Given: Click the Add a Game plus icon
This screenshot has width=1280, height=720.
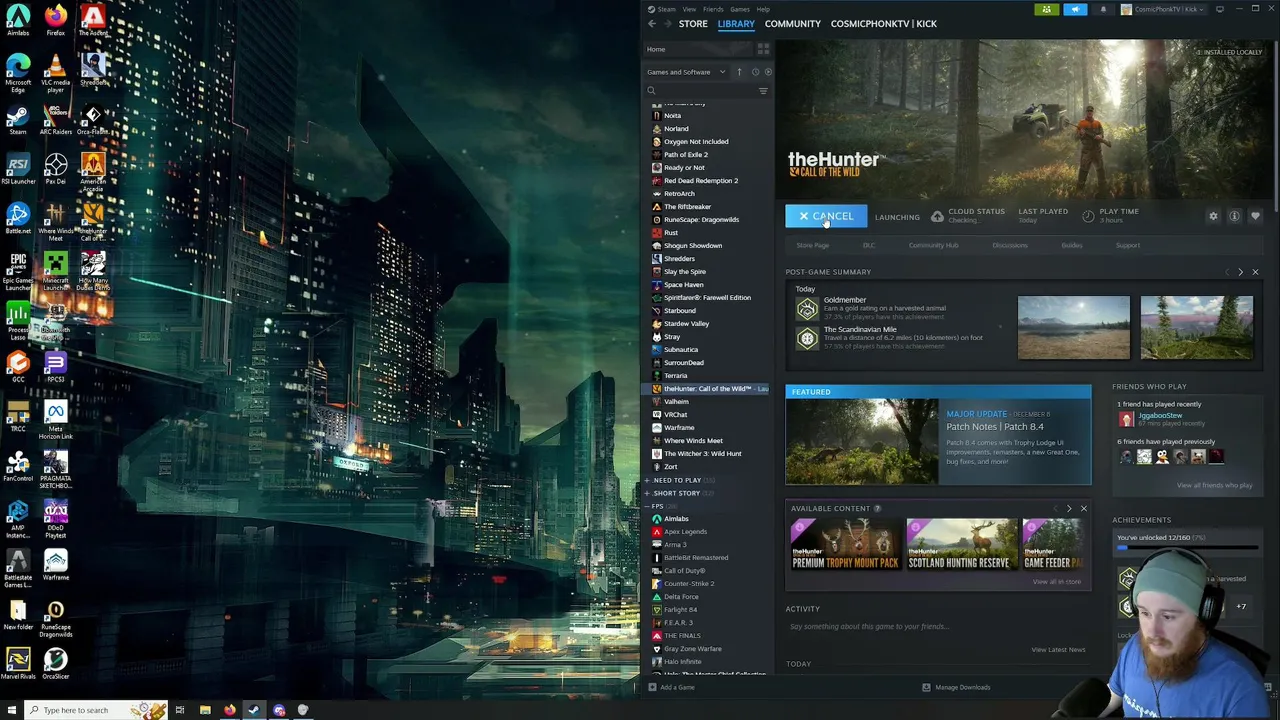Looking at the screenshot, I should coord(652,687).
